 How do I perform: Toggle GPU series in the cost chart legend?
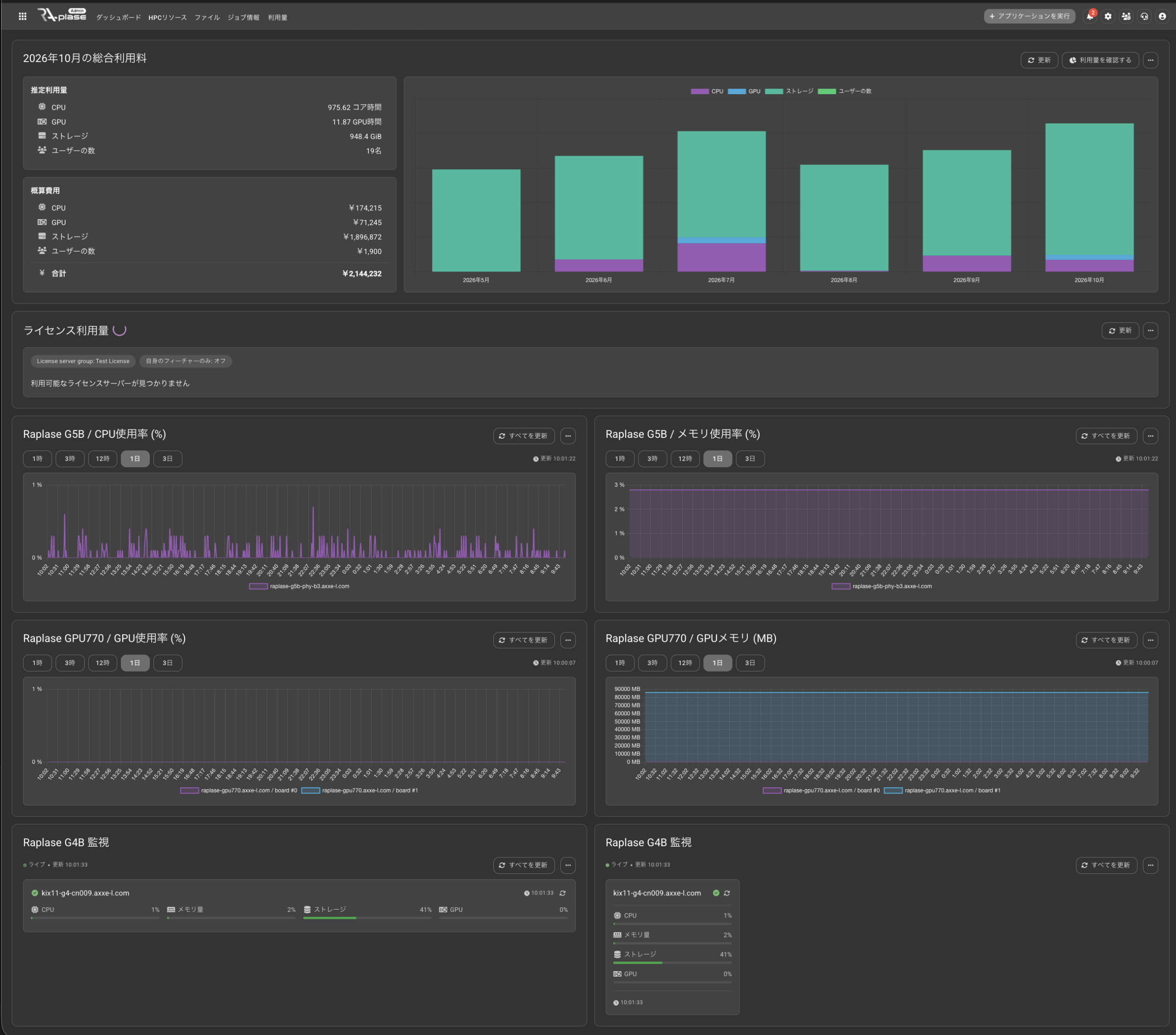[744, 91]
